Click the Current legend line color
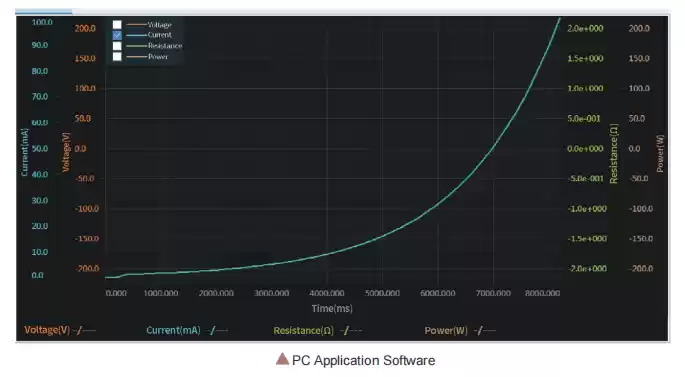This screenshot has width=685, height=377. coord(136,35)
